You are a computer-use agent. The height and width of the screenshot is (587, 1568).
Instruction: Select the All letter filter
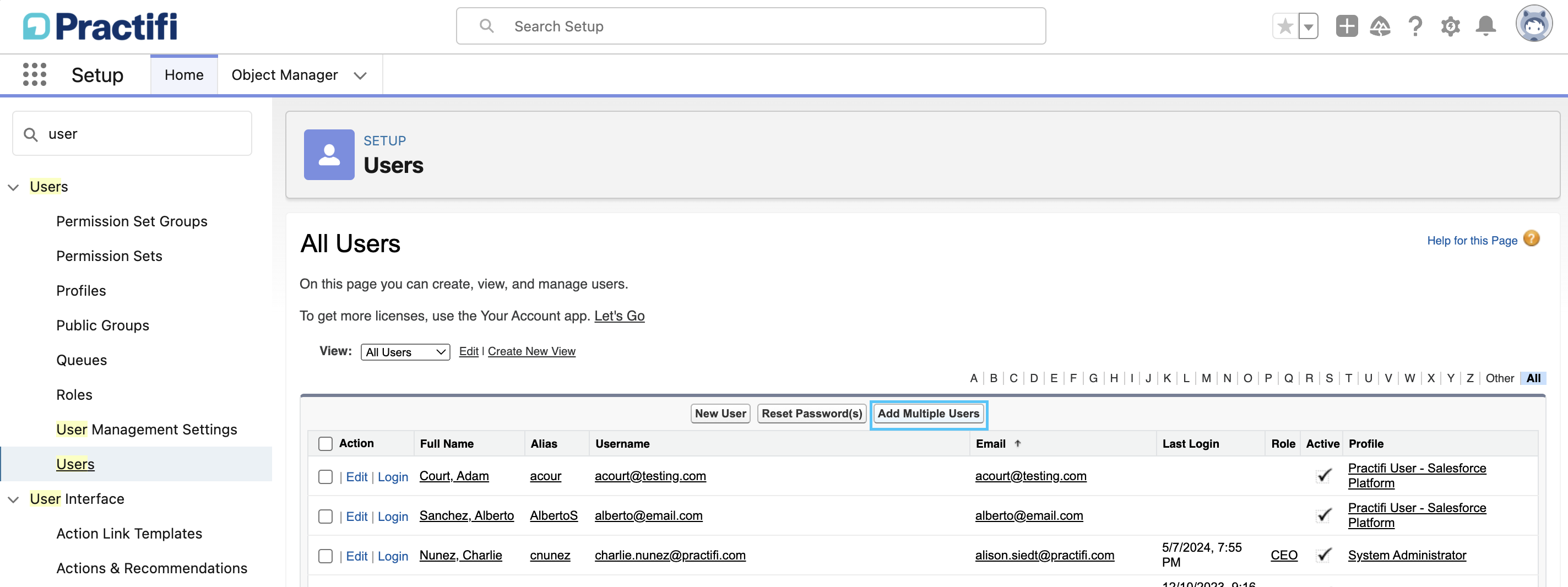[1533, 378]
